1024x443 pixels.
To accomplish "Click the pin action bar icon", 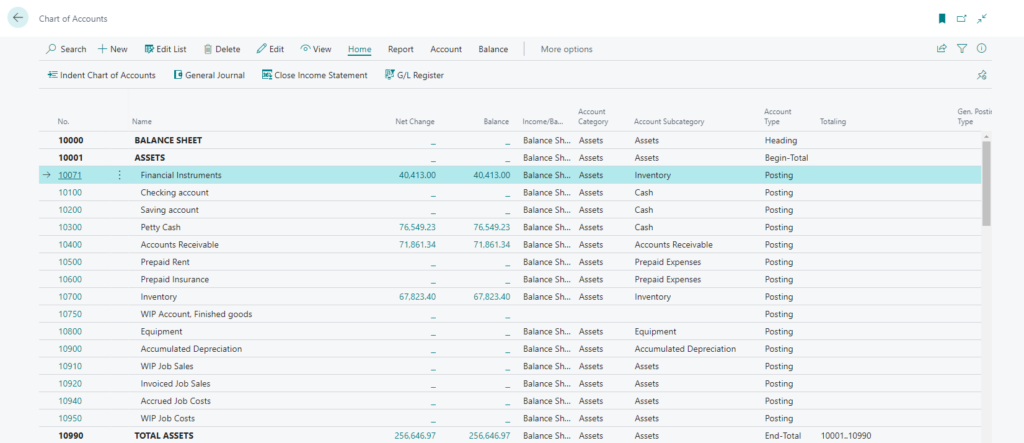I will pyautogui.click(x=982, y=75).
